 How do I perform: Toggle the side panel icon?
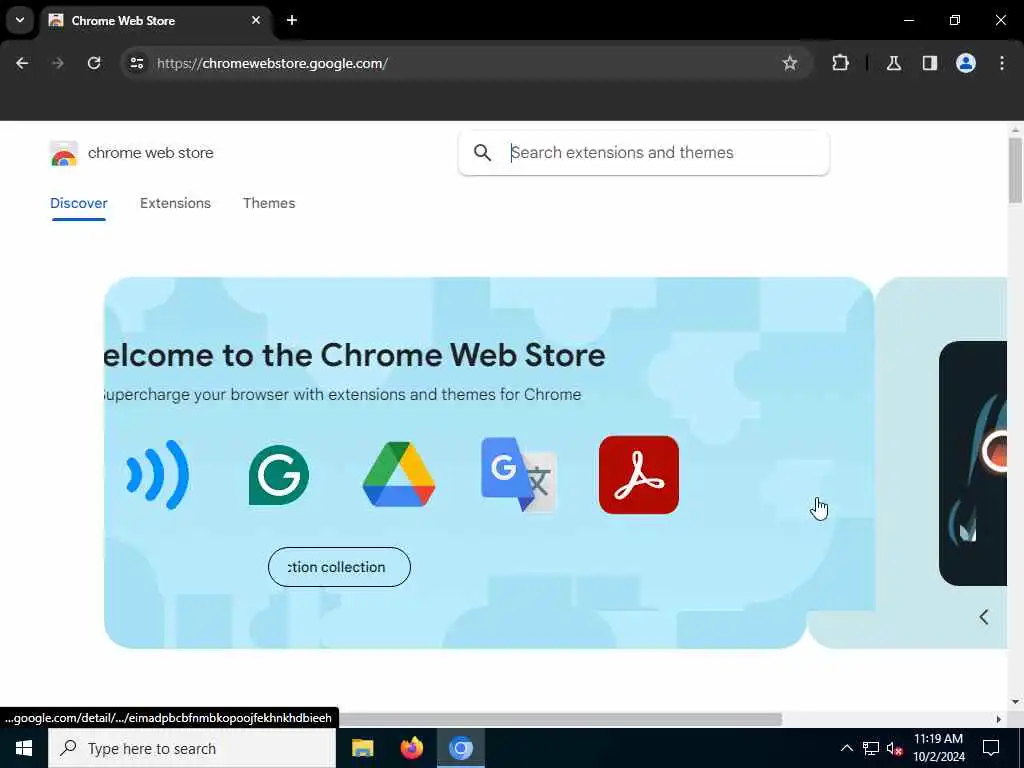click(930, 63)
